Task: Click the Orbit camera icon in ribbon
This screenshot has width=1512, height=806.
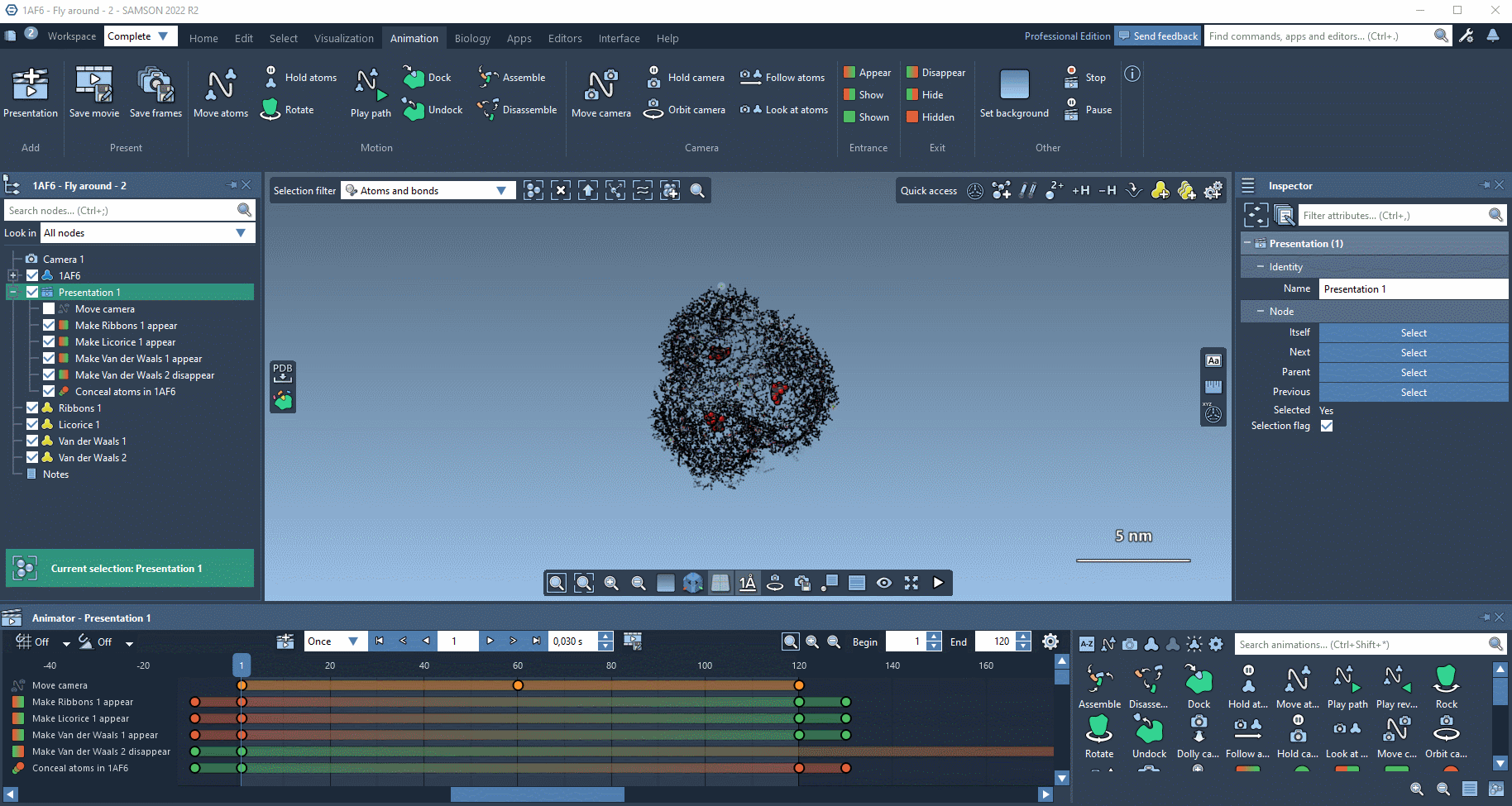Action: 653,109
